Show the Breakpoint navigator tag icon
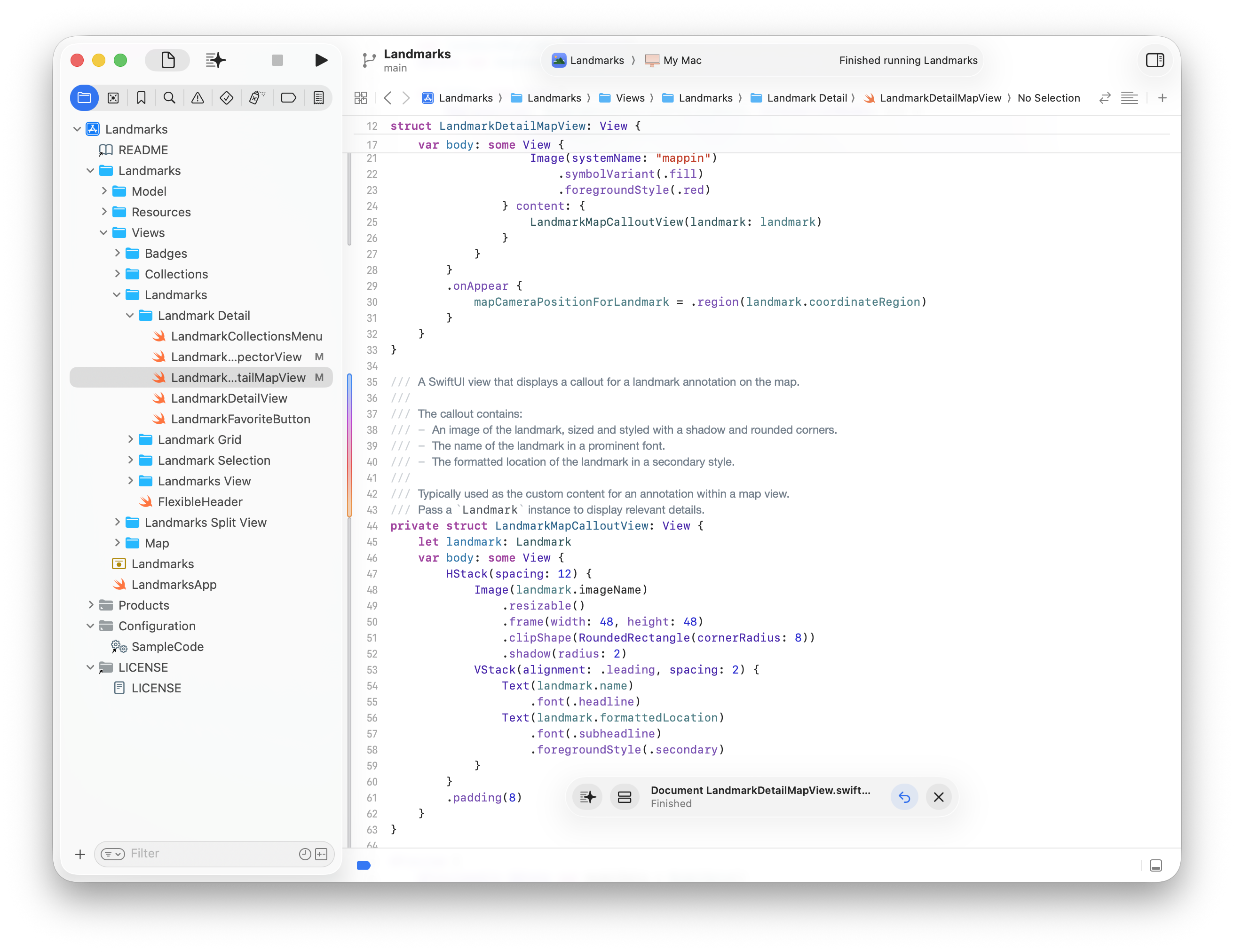The height and width of the screenshot is (952, 1234). [x=289, y=97]
